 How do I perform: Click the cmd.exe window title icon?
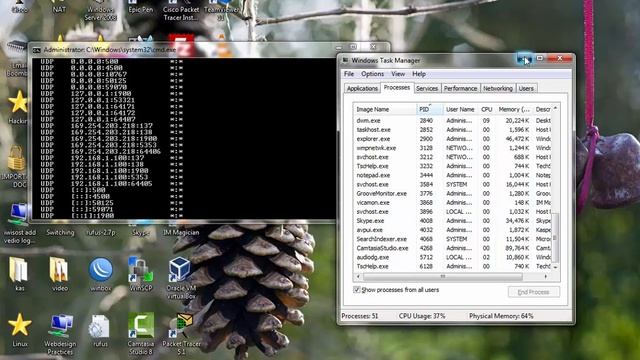[37, 50]
